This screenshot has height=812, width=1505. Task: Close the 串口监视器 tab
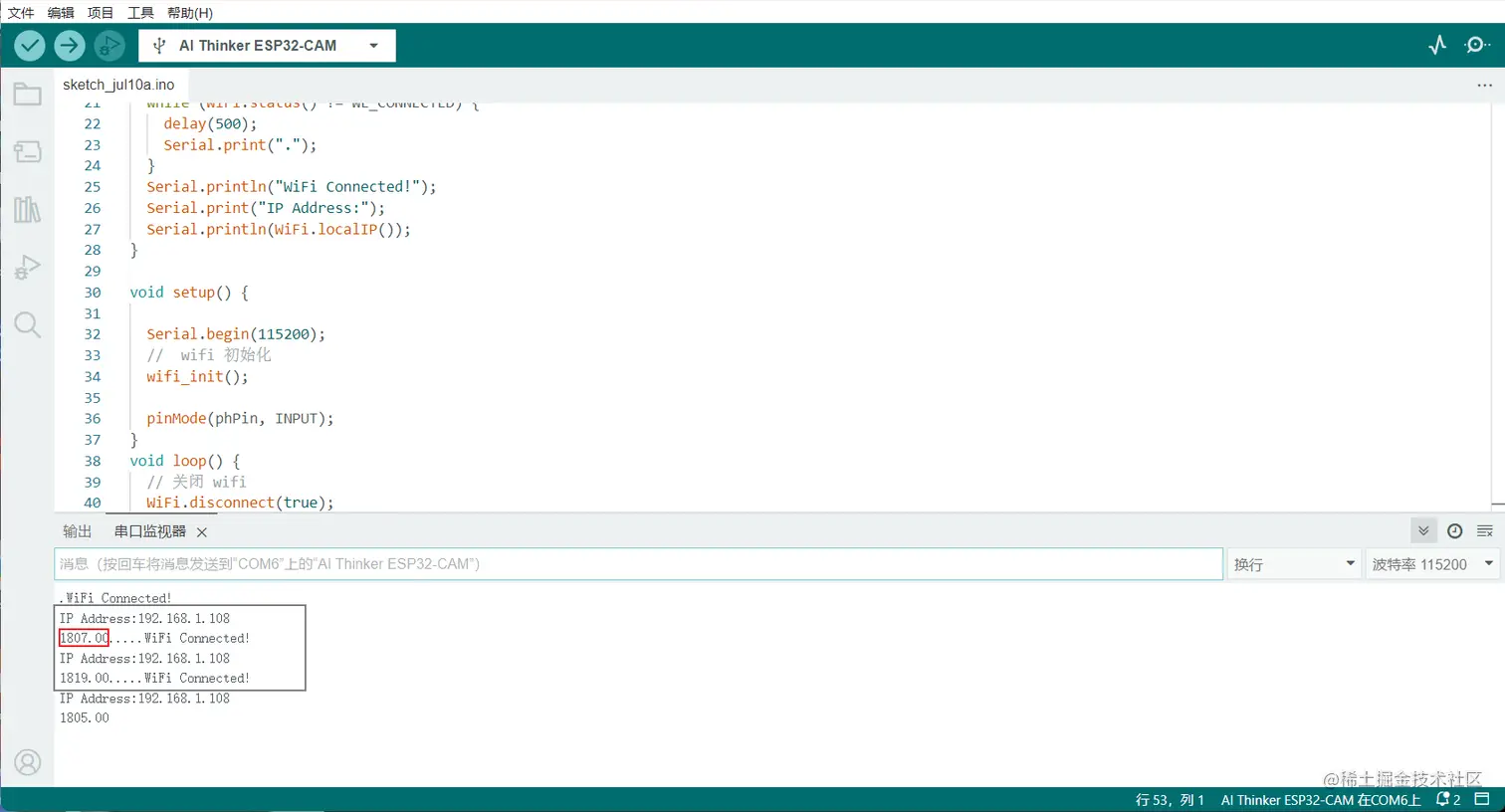[202, 532]
